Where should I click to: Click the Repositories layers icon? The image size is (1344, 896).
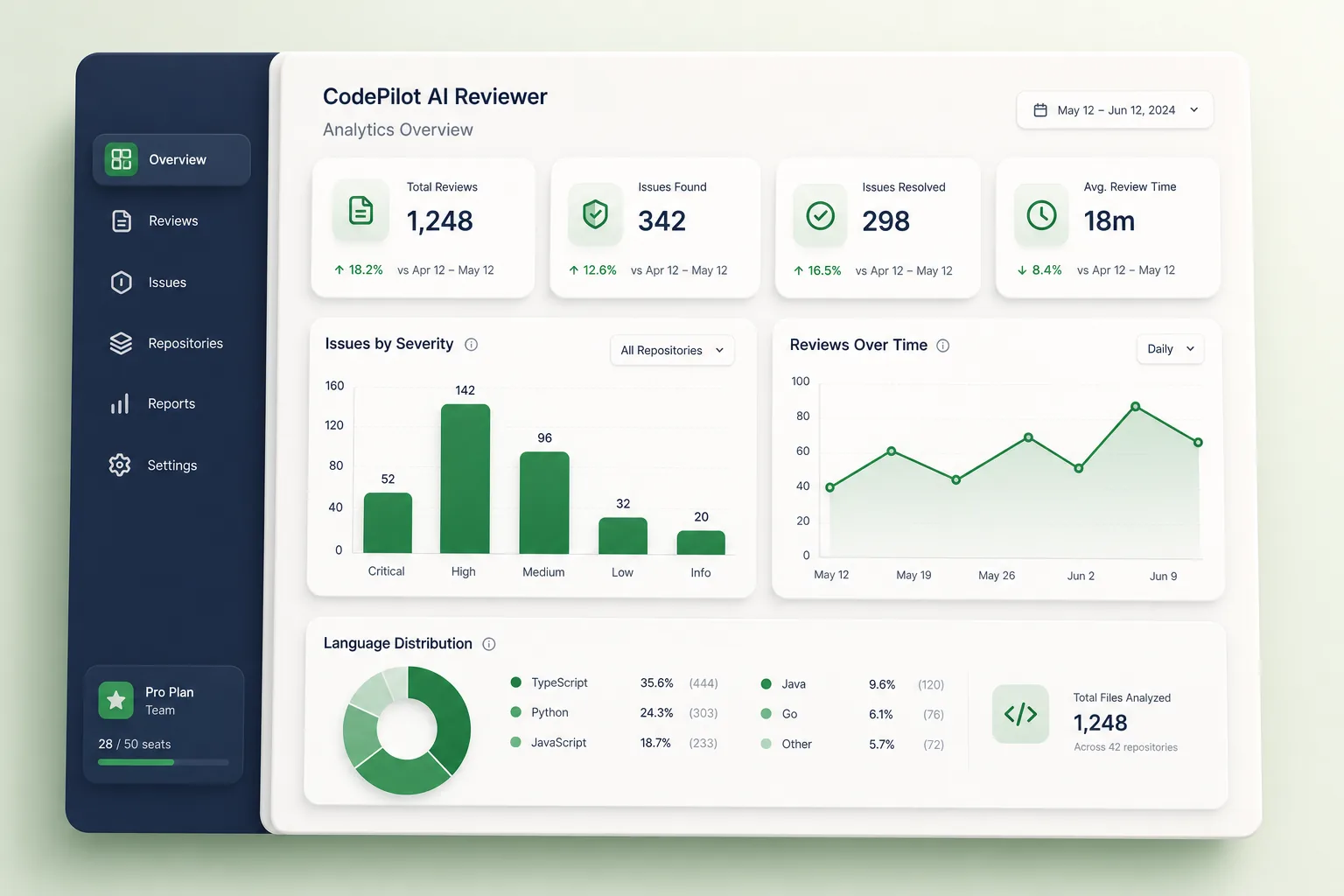coord(121,343)
